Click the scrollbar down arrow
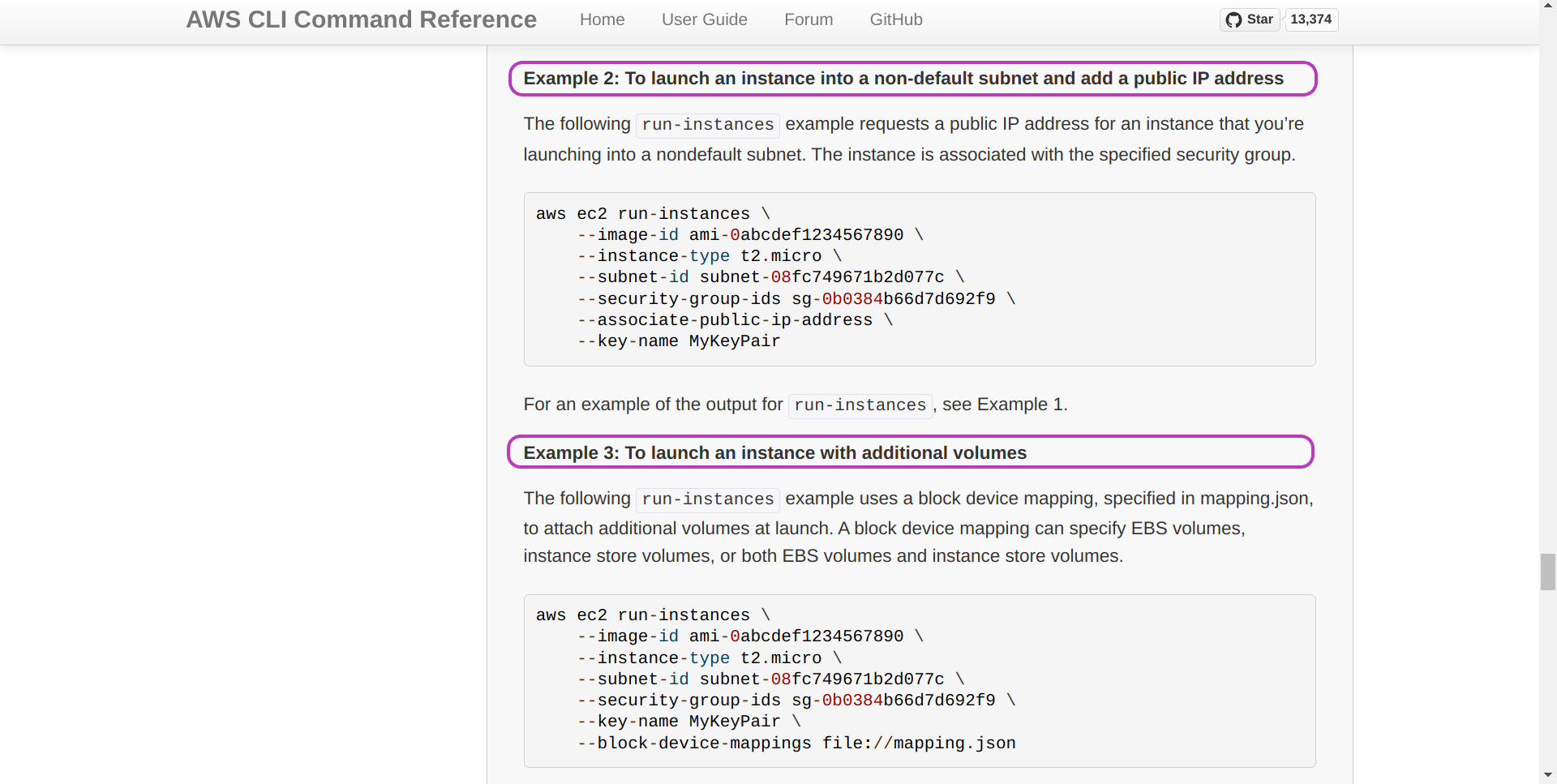This screenshot has width=1557, height=784. (x=1548, y=777)
